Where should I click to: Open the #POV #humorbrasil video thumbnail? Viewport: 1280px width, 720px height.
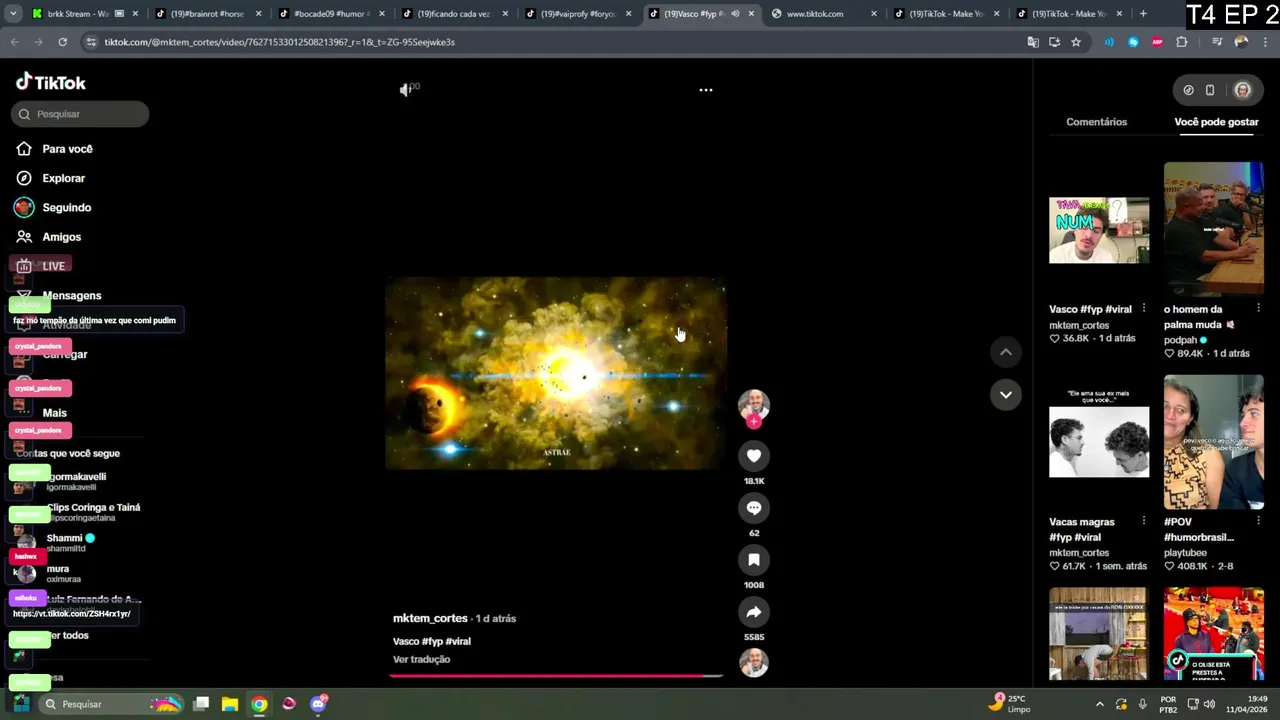tap(1213, 442)
